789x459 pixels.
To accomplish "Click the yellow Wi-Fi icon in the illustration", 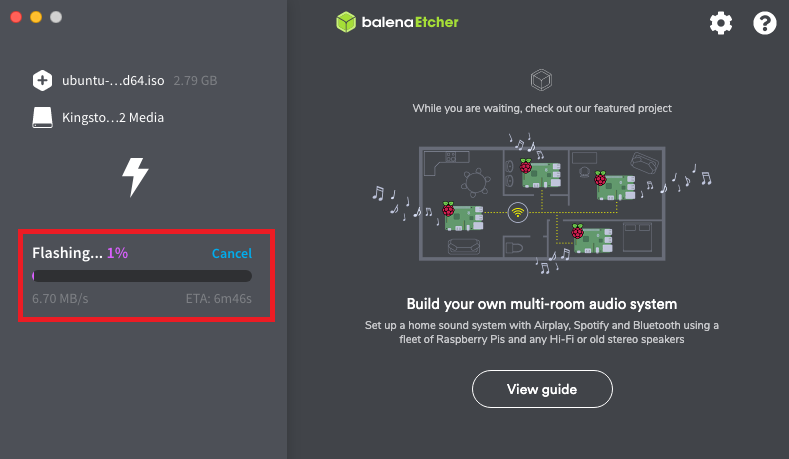I will point(518,212).
